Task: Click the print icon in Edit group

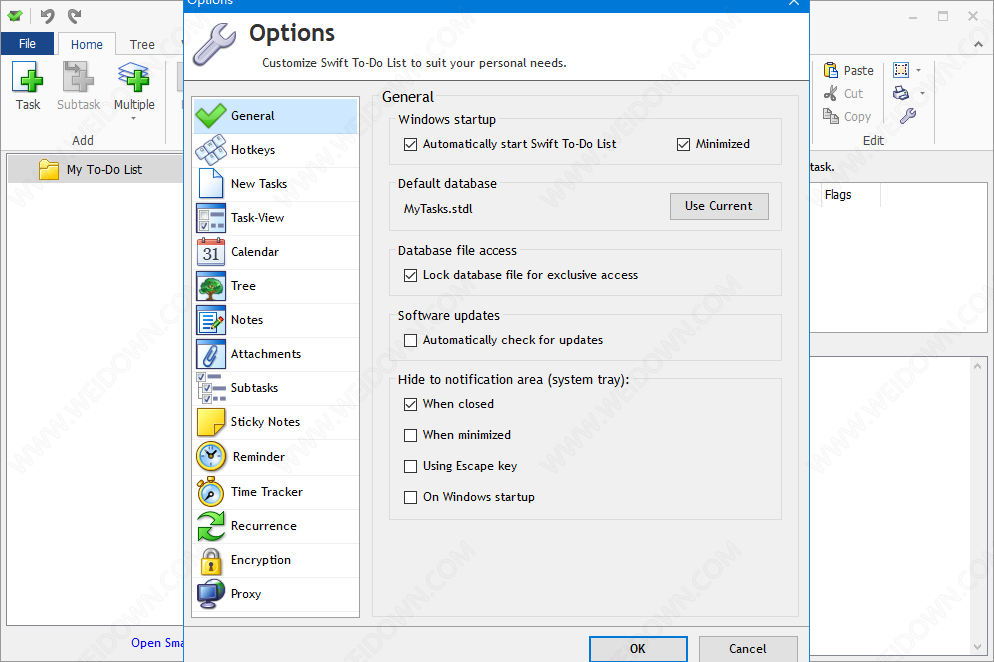Action: point(901,93)
